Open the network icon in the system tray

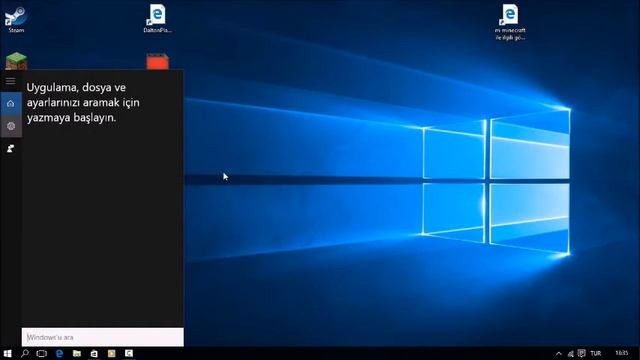click(571, 353)
